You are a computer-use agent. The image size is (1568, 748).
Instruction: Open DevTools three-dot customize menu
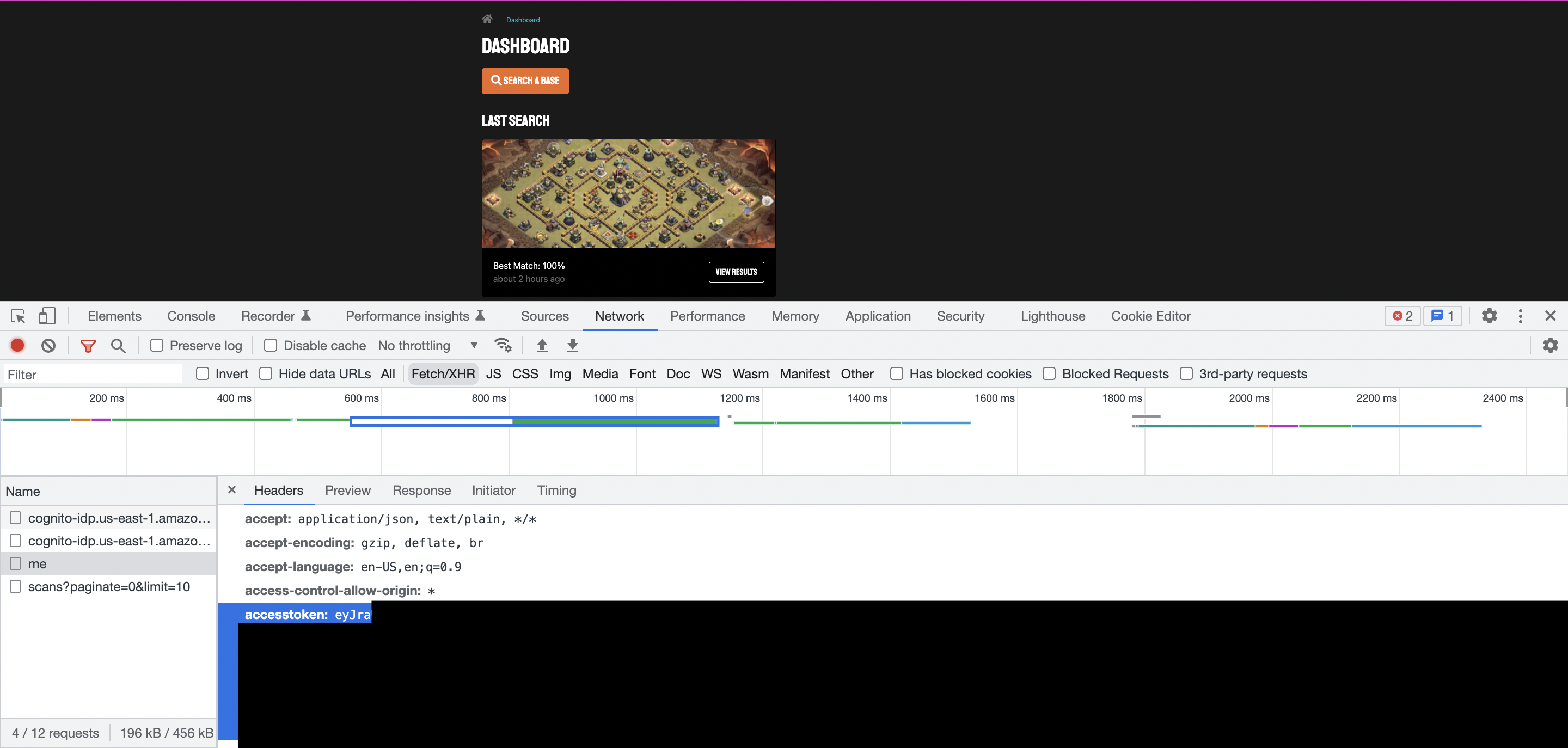[1521, 316]
